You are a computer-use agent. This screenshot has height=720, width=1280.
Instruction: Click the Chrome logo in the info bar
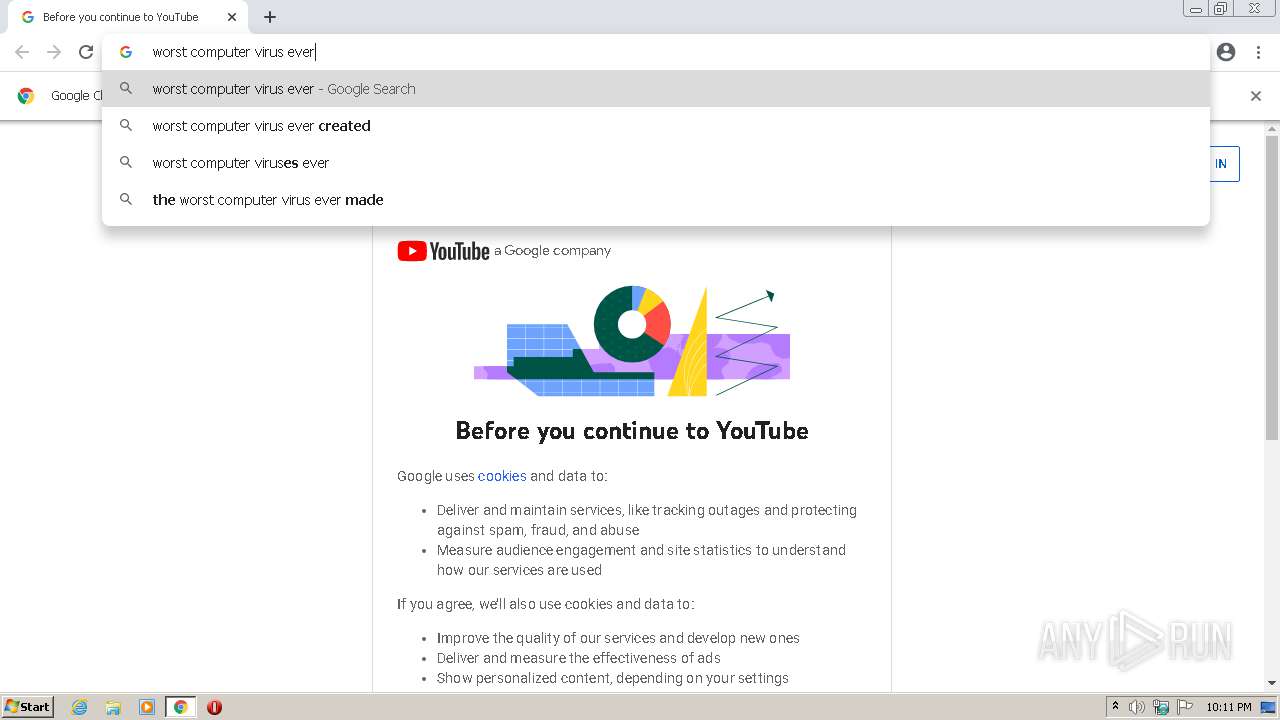(x=26, y=96)
